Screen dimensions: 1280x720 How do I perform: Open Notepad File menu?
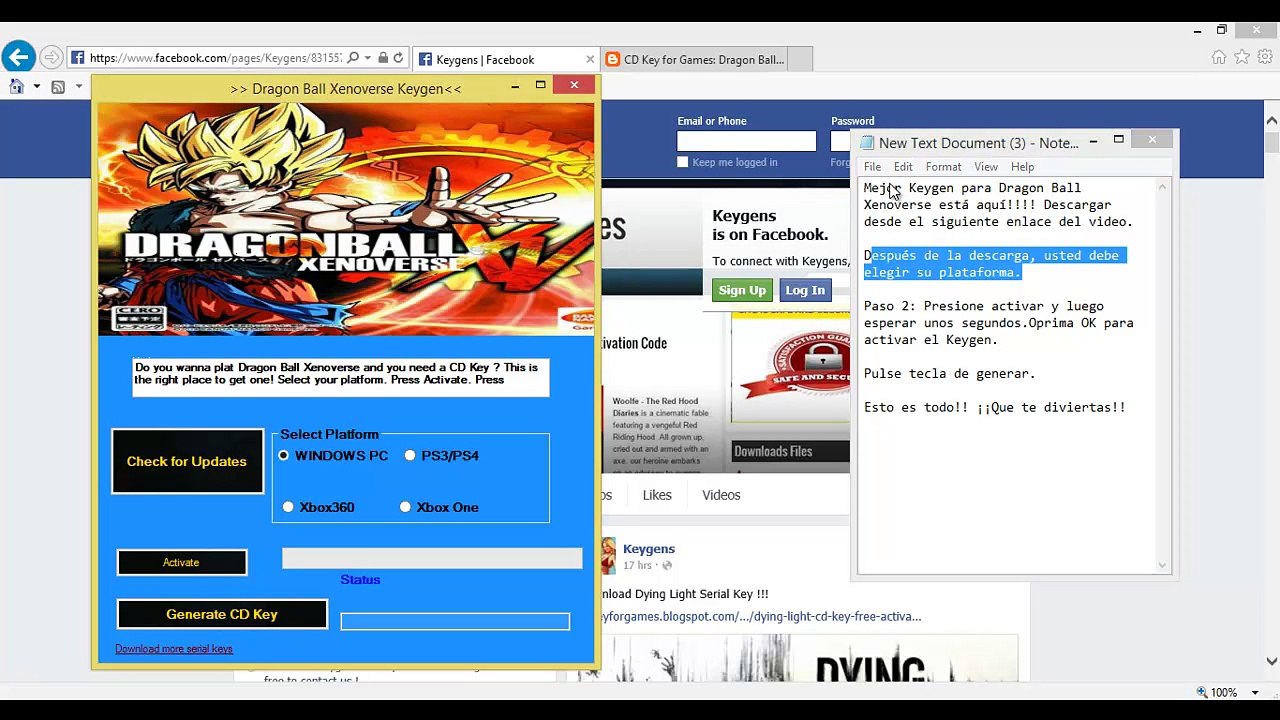click(x=872, y=167)
